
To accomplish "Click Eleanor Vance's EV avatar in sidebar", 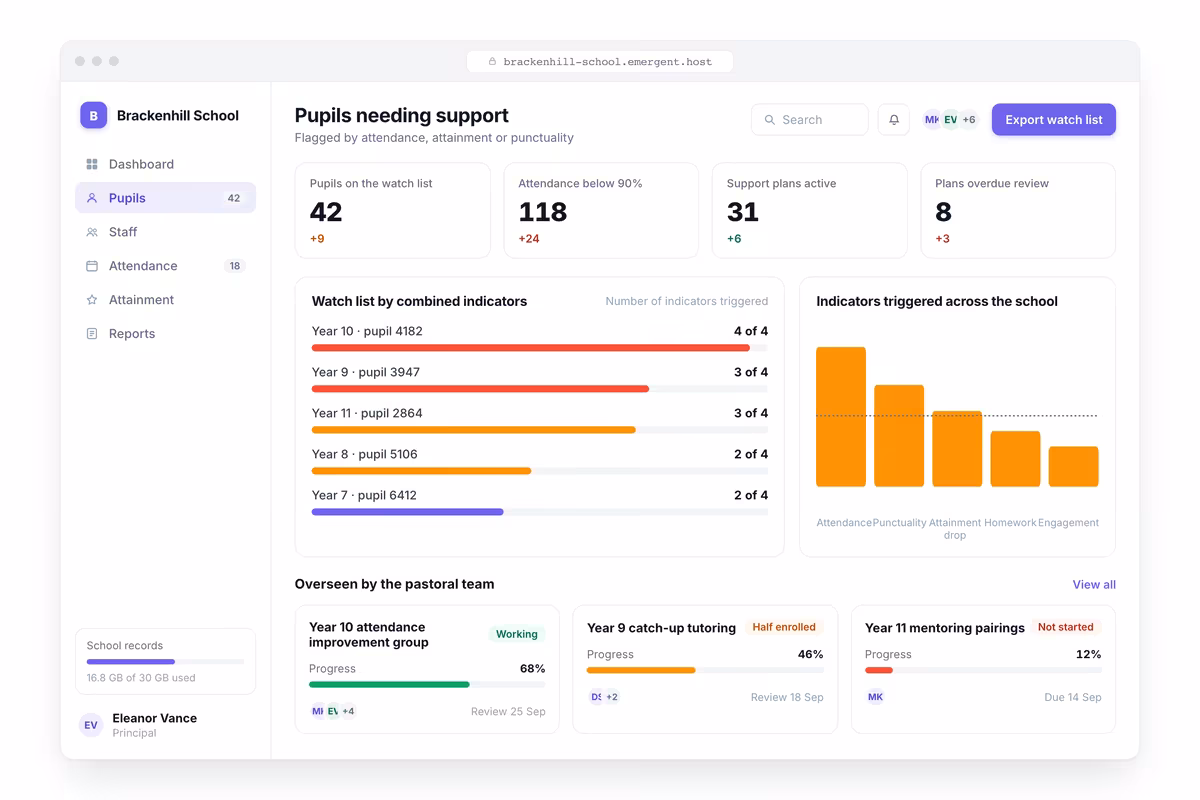I will pyautogui.click(x=91, y=725).
